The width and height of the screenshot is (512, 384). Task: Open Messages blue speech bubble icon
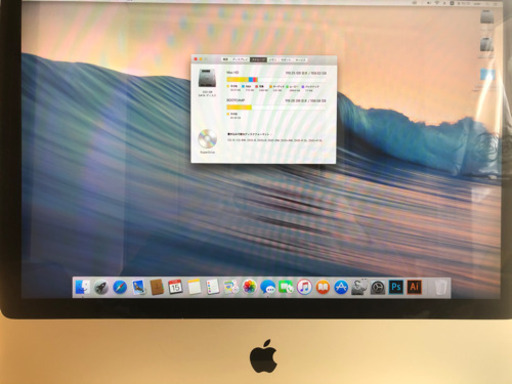268,287
